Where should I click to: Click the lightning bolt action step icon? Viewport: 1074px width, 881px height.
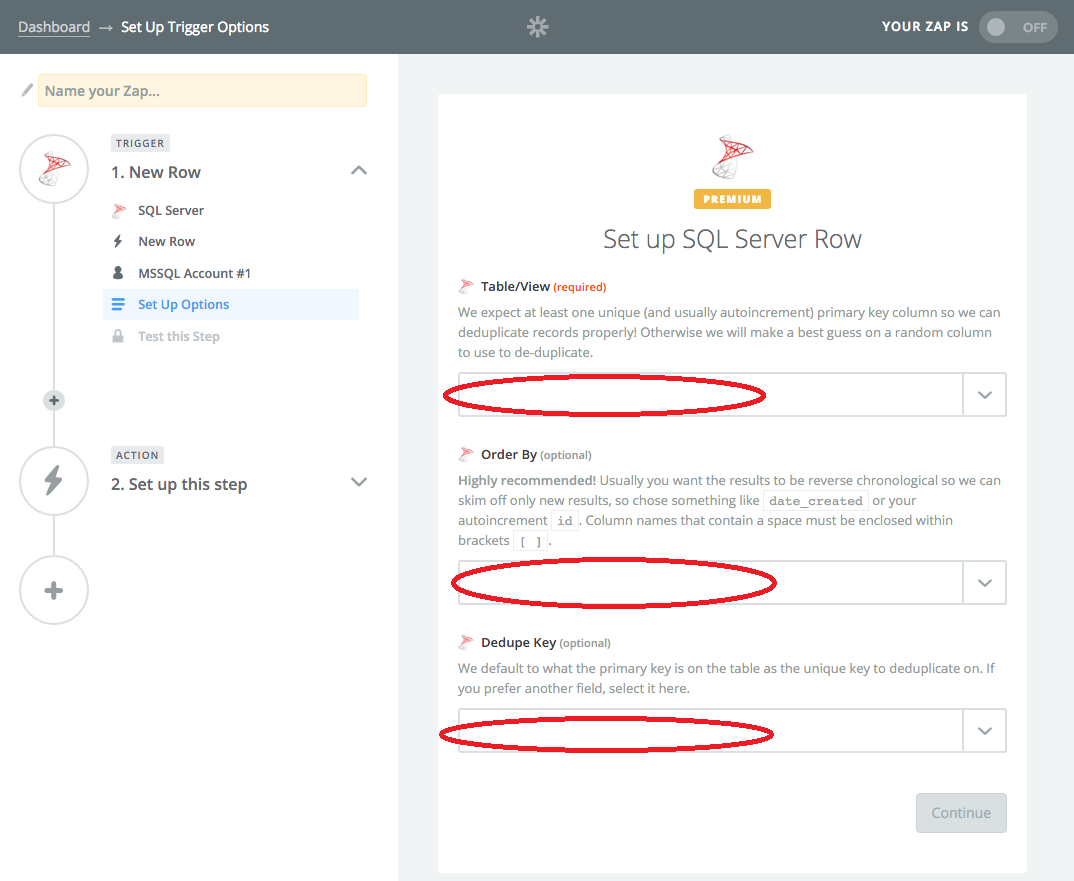(x=54, y=481)
